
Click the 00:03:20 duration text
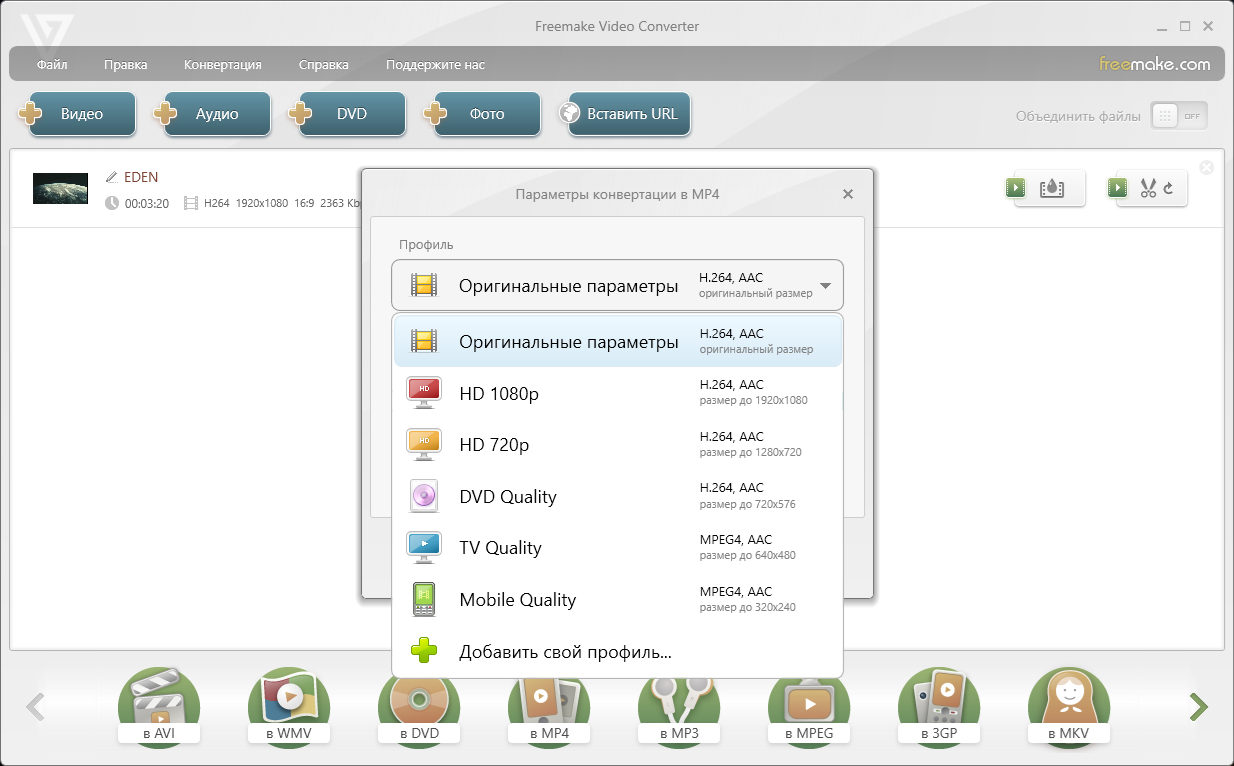tap(146, 203)
